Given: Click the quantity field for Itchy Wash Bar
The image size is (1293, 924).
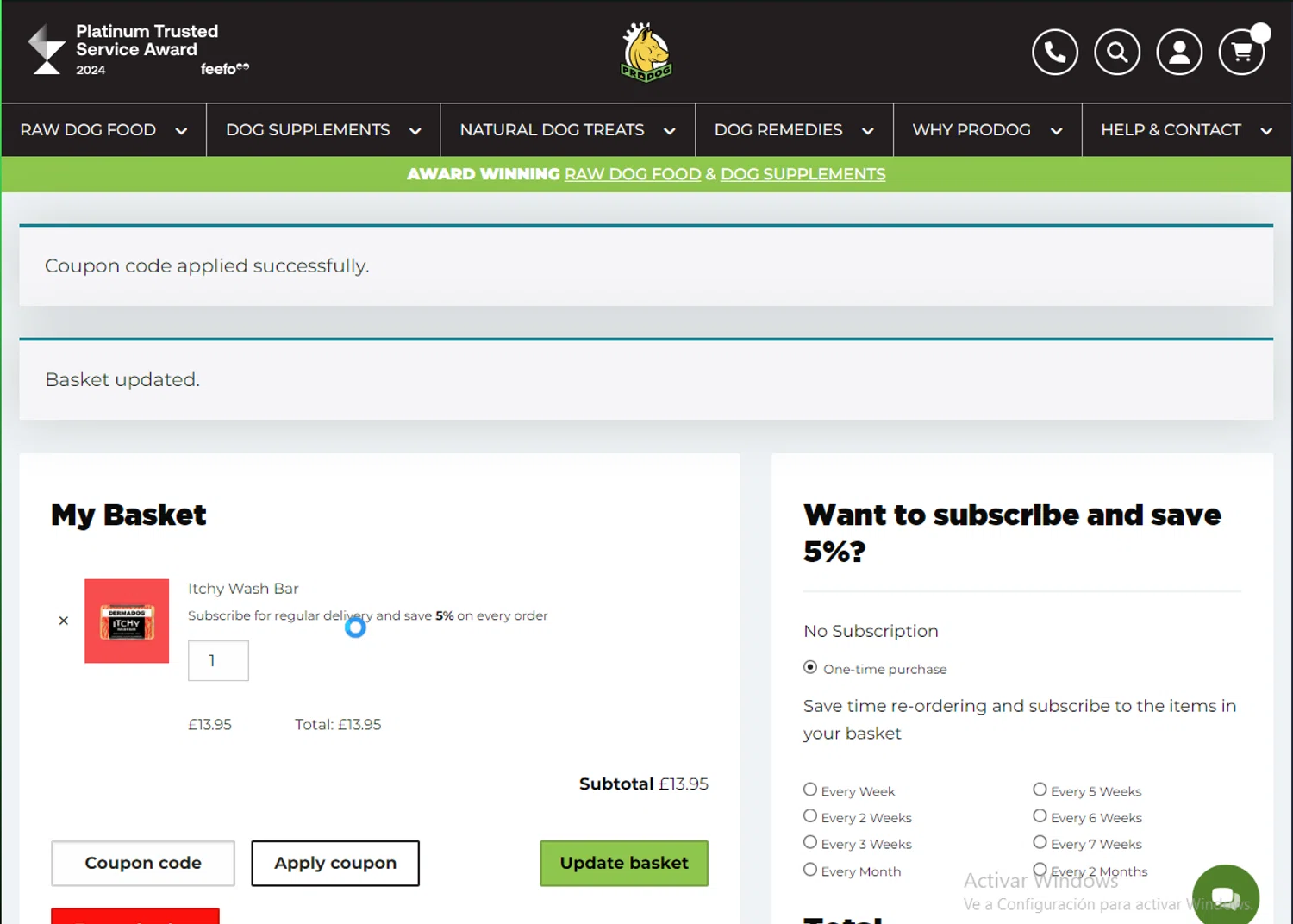Looking at the screenshot, I should point(218,660).
